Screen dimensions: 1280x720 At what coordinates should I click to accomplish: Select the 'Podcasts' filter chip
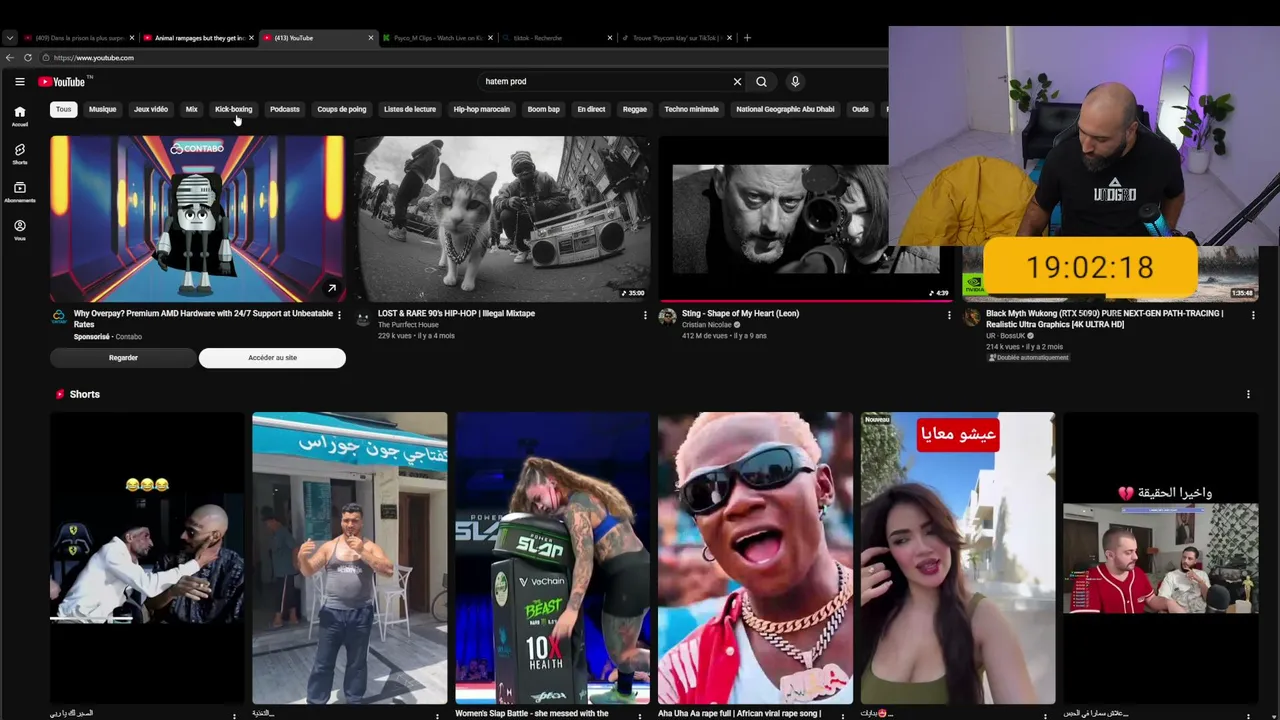tap(284, 109)
